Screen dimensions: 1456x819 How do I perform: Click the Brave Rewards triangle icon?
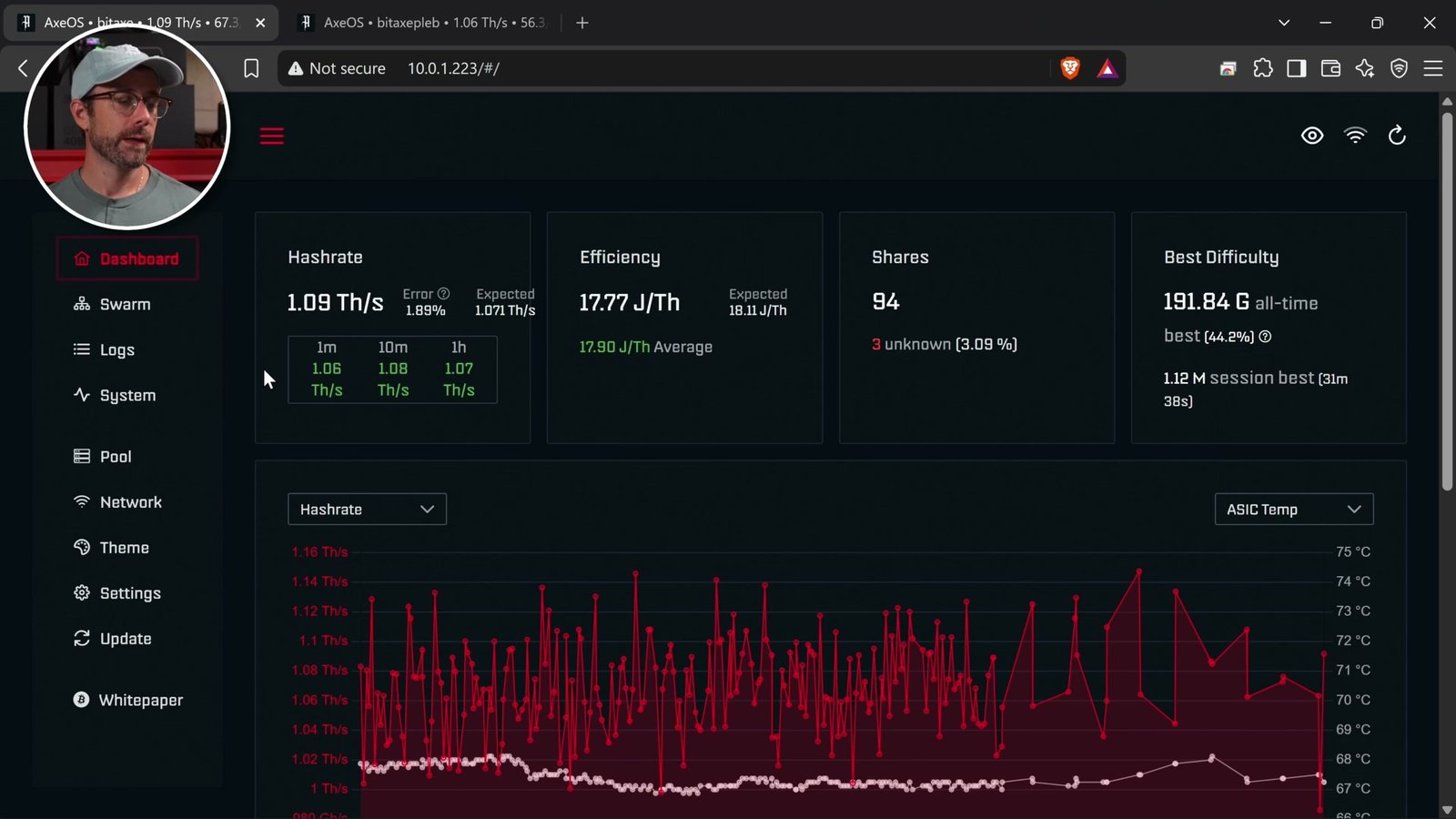[1107, 68]
